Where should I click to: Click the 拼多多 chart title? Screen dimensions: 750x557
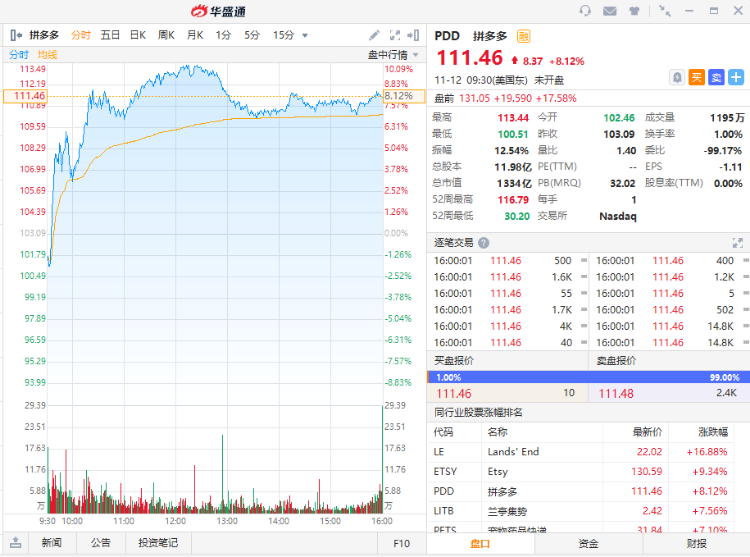click(x=44, y=35)
